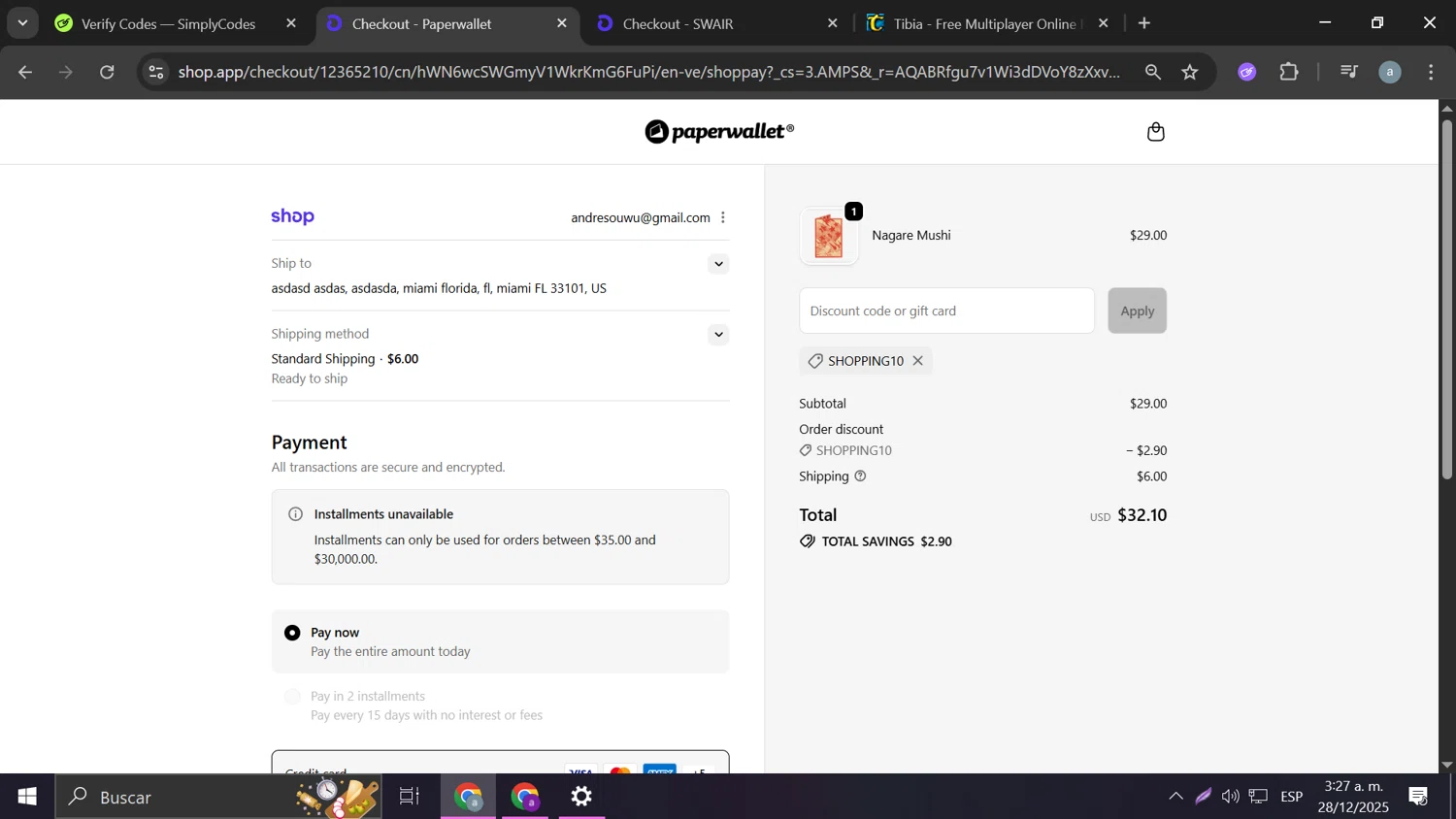Click the site information icon in address bar

156,72
